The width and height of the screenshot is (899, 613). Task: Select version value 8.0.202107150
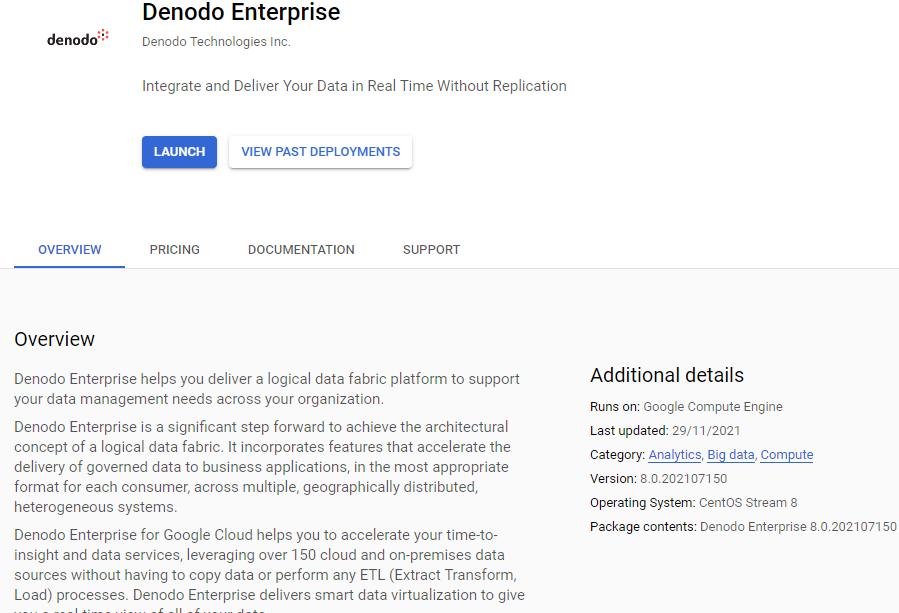[x=683, y=479]
